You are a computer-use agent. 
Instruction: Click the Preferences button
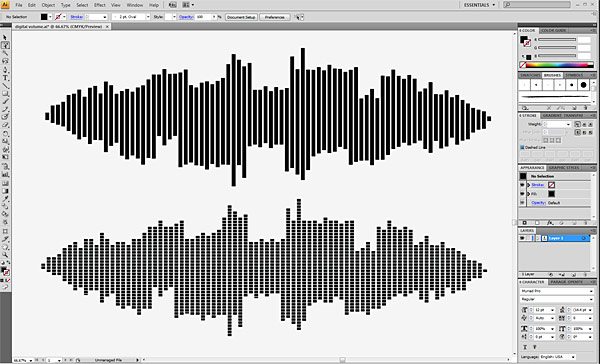pyautogui.click(x=275, y=17)
